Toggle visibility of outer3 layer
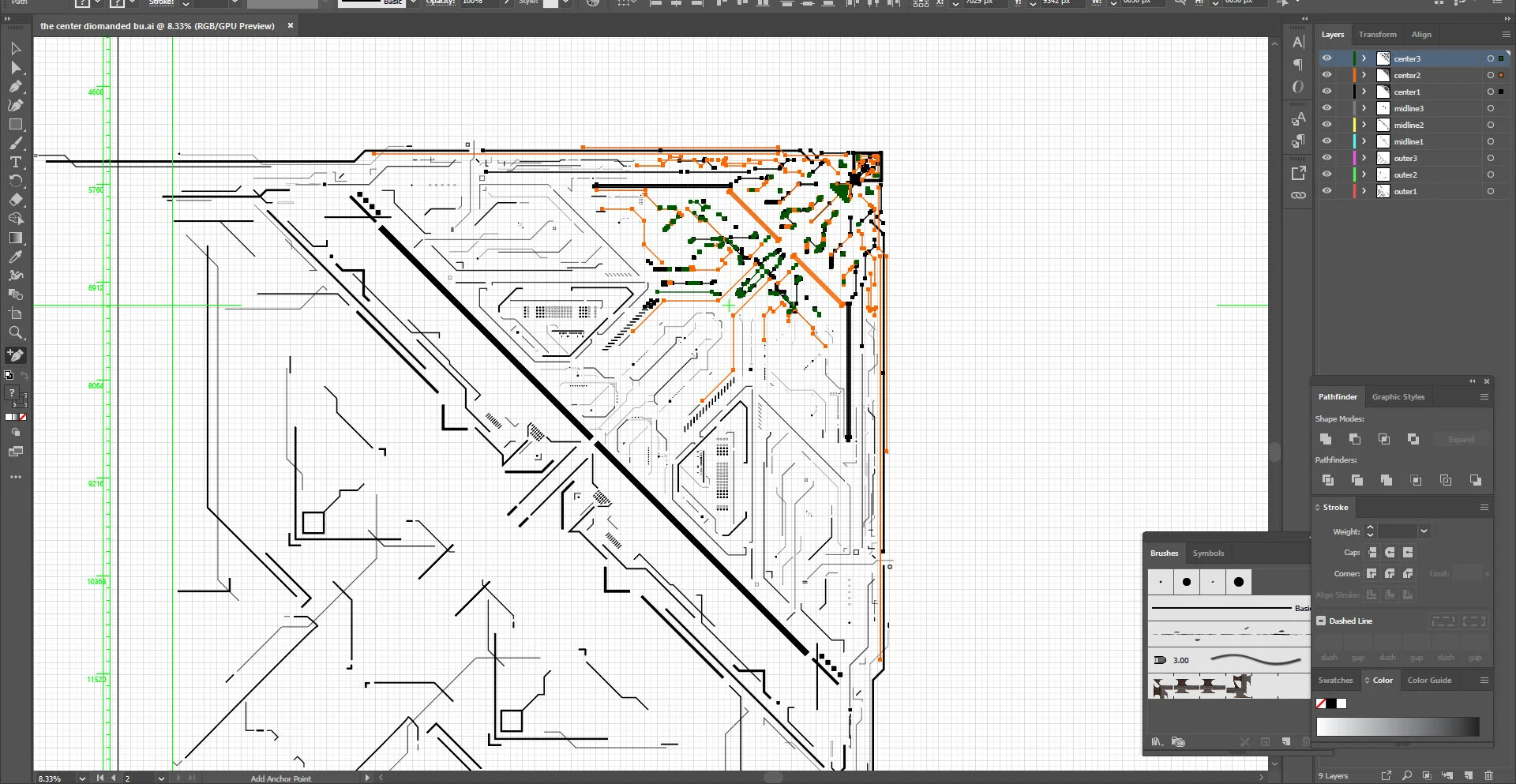Viewport: 1516px width, 784px height. tap(1326, 158)
